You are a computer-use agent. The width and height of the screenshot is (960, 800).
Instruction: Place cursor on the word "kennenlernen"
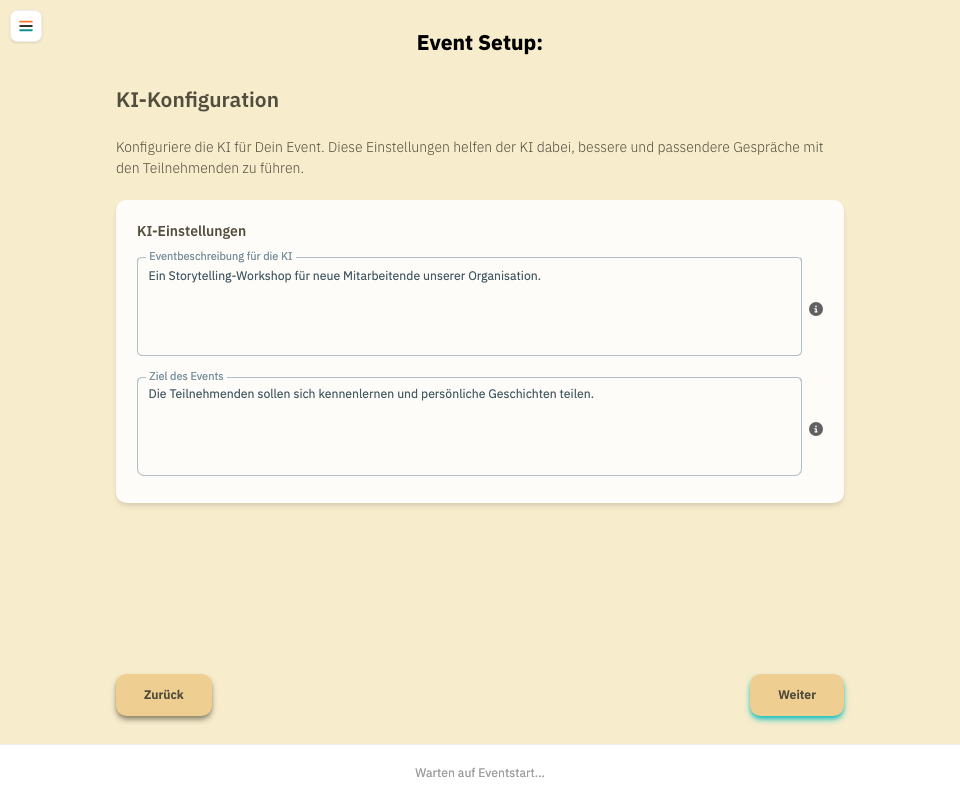coord(354,394)
